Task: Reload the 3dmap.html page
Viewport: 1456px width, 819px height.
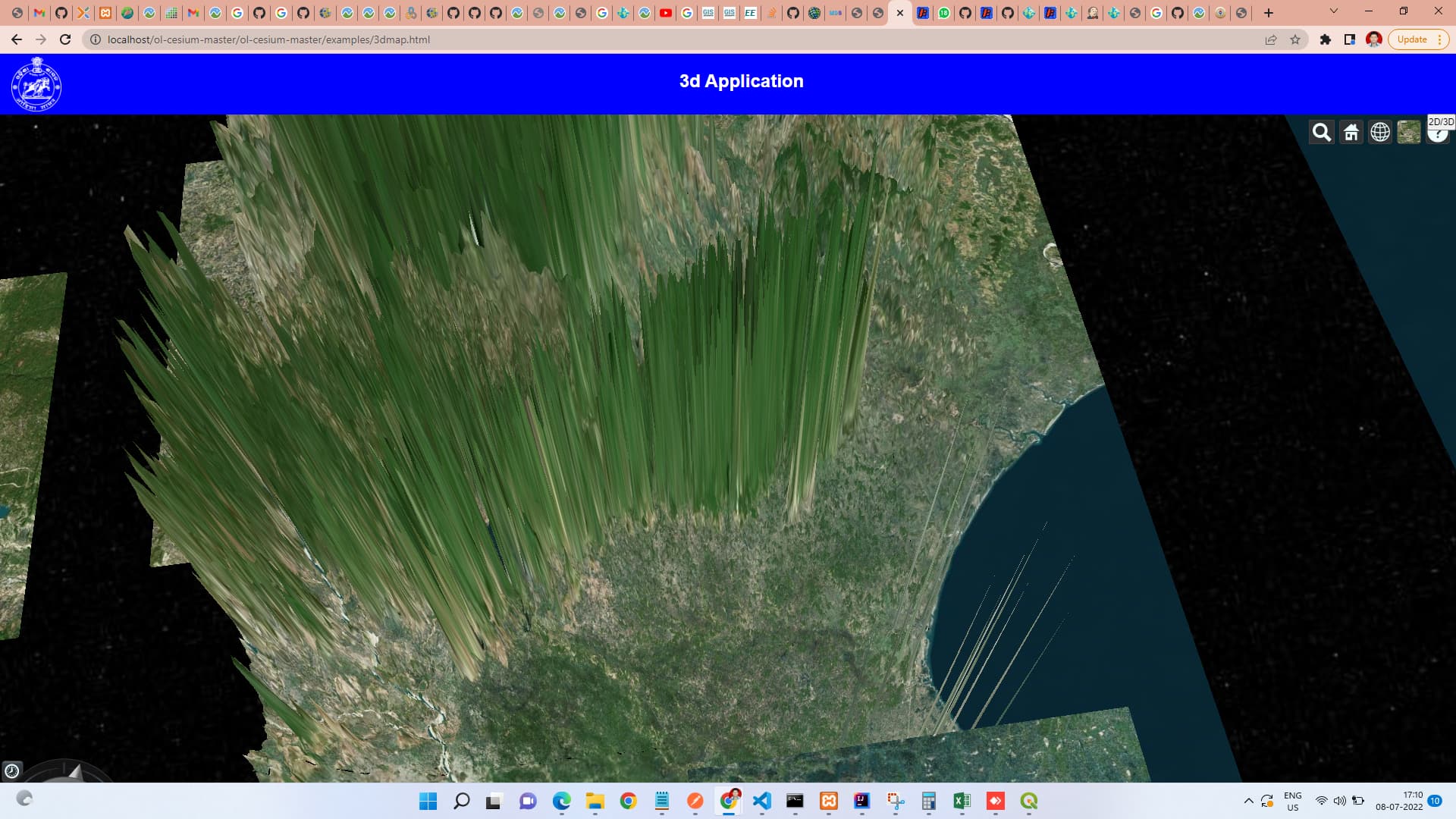Action: coord(65,39)
